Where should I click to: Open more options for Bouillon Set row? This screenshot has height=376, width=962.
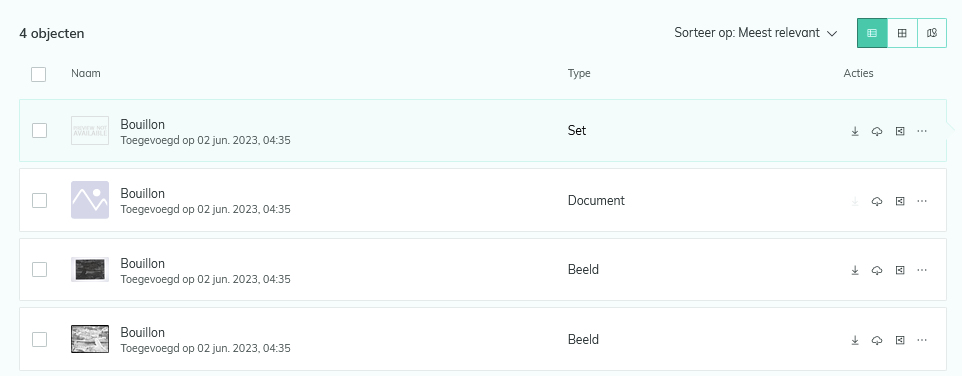coord(922,131)
